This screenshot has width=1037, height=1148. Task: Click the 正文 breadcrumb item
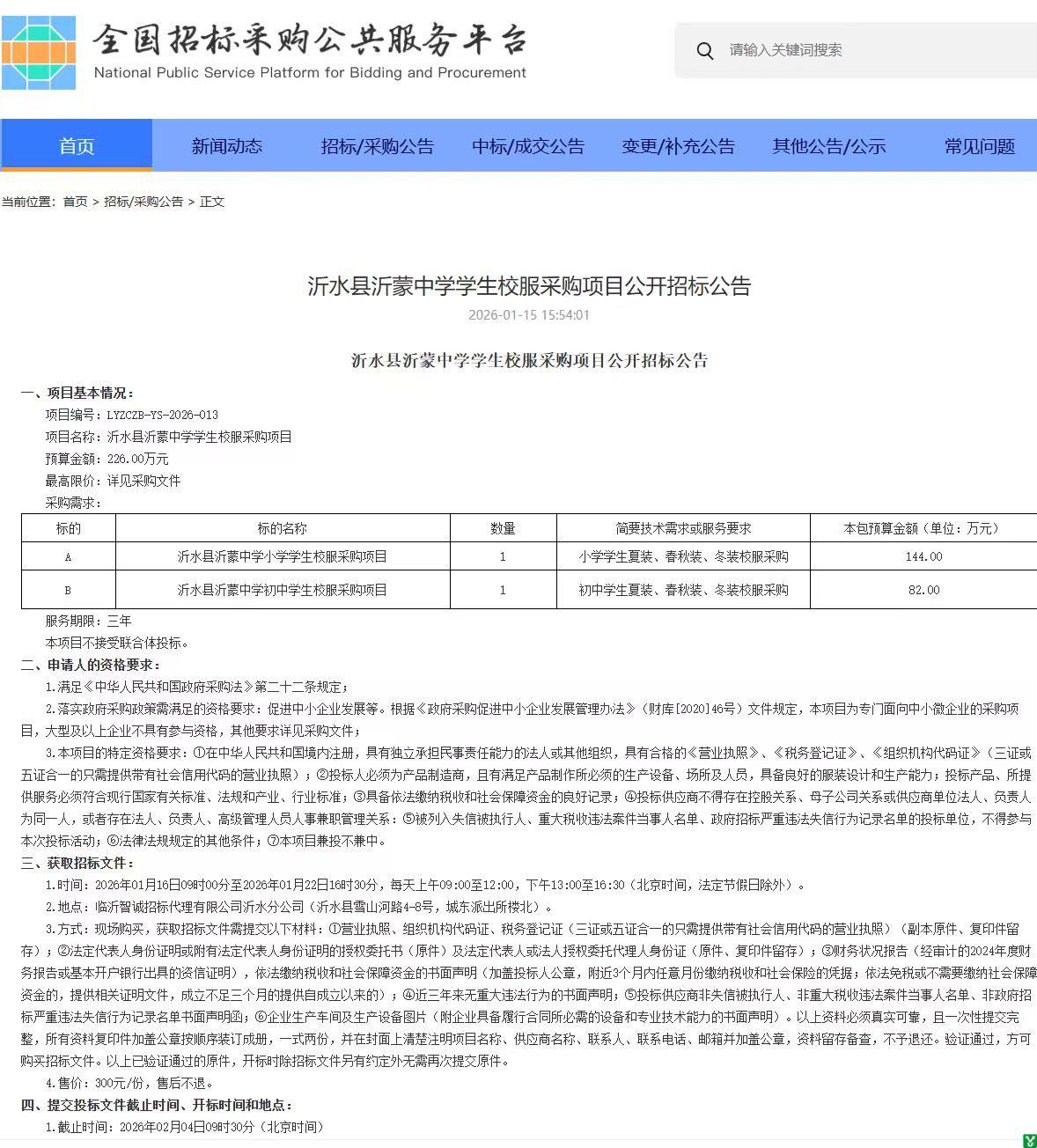[212, 202]
